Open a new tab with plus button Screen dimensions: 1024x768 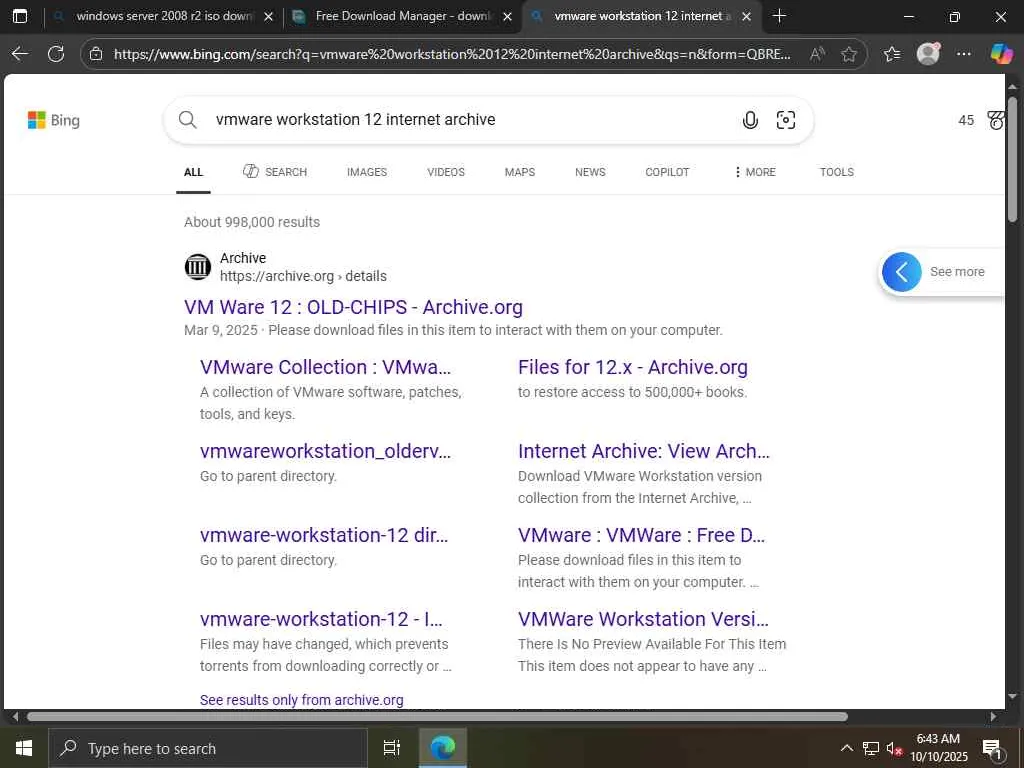click(x=779, y=16)
